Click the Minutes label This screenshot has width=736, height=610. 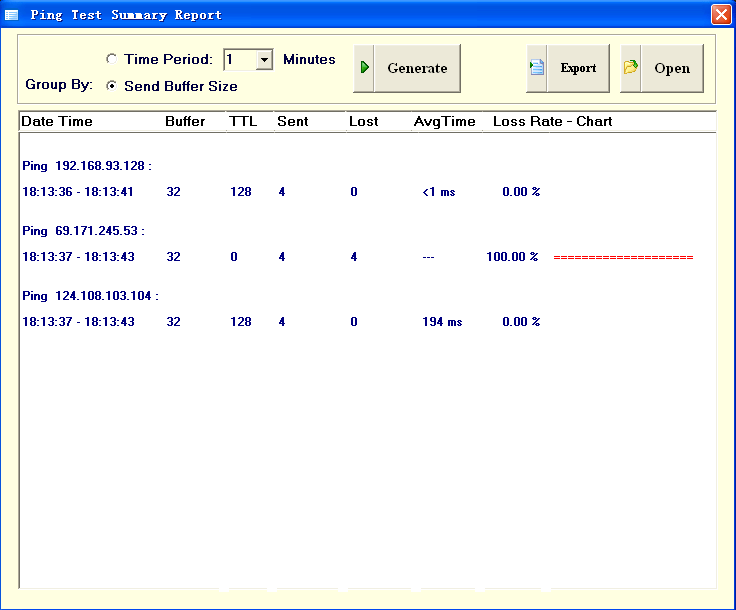click(309, 60)
